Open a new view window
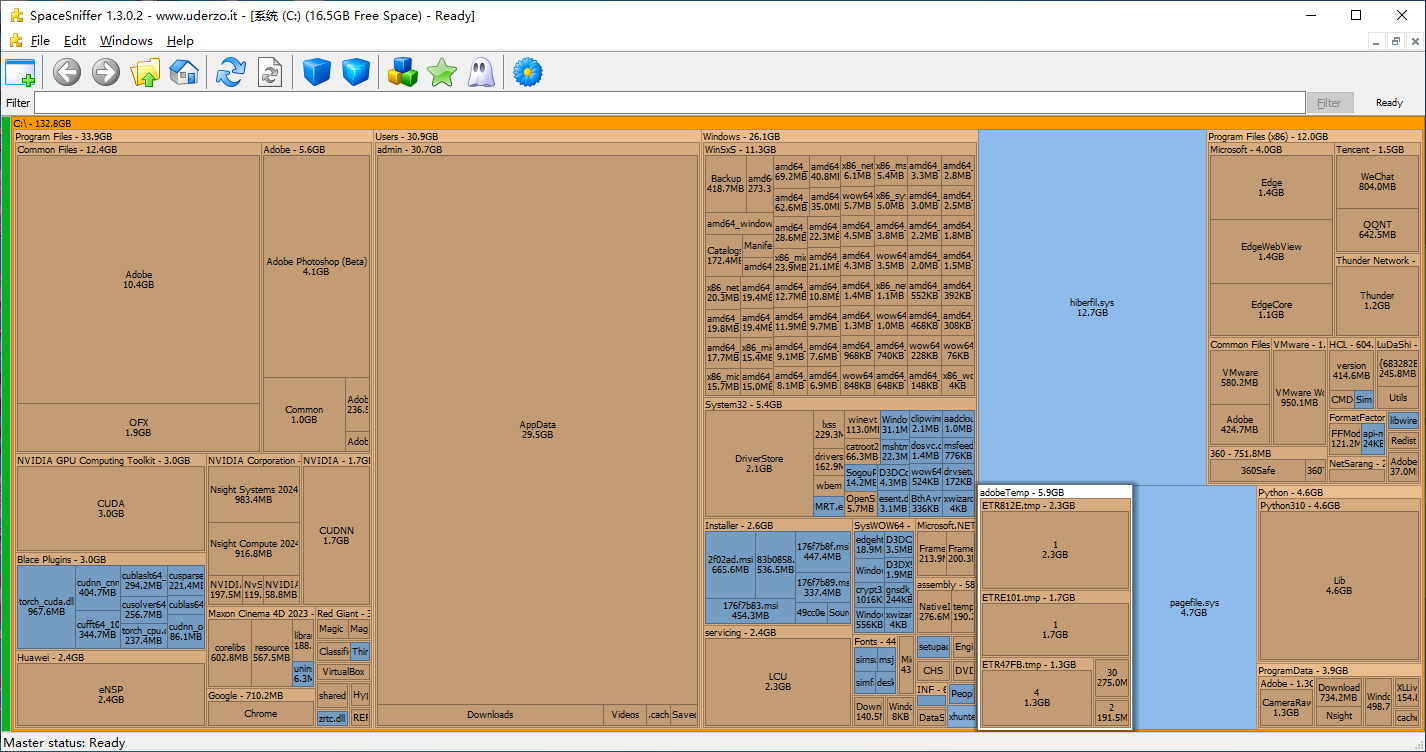The width and height of the screenshot is (1426, 752). (20, 72)
